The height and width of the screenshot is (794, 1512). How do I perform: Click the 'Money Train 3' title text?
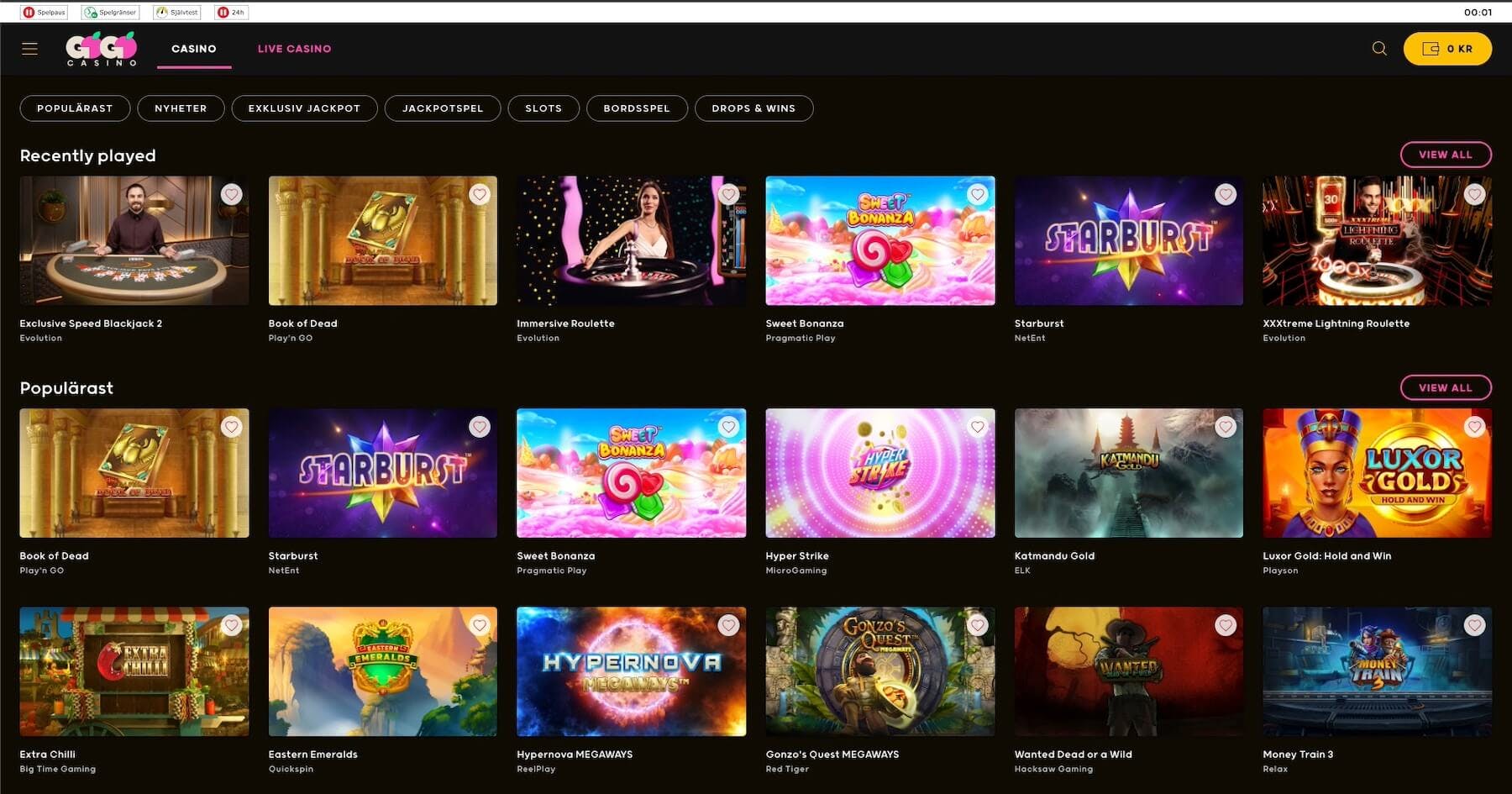(x=1298, y=755)
